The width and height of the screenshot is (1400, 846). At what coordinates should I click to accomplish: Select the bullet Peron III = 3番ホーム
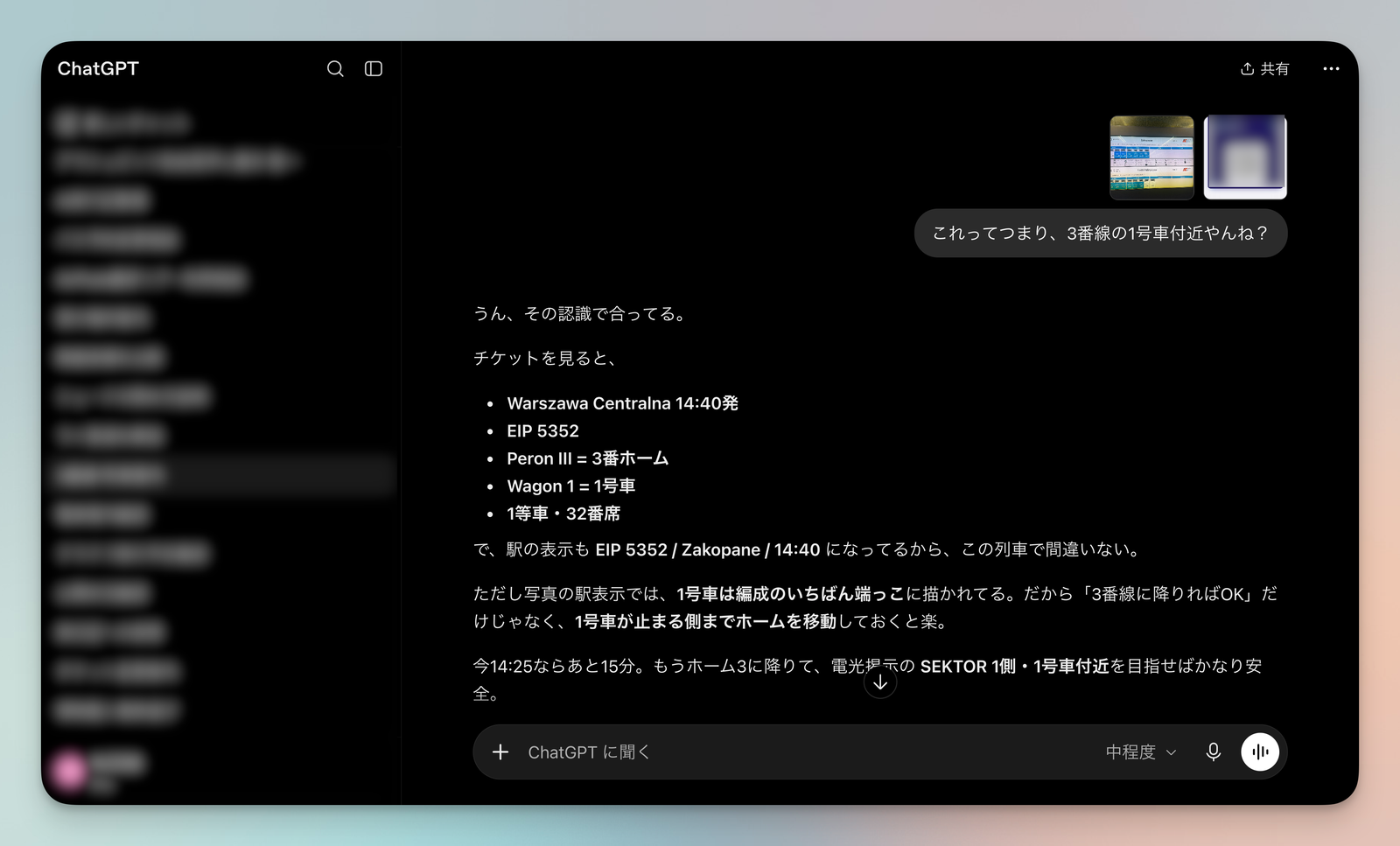pos(587,459)
